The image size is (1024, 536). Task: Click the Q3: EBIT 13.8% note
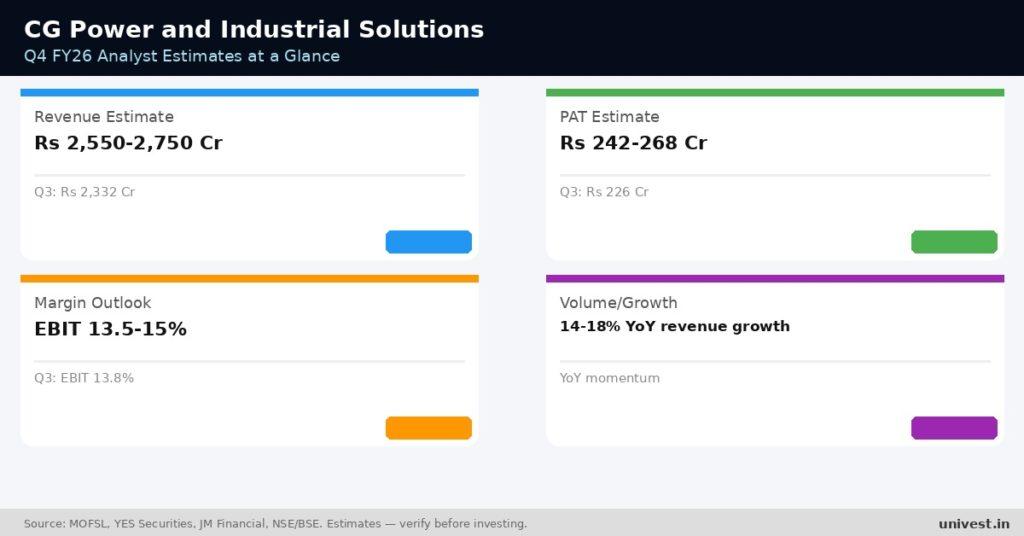pyautogui.click(x=84, y=378)
